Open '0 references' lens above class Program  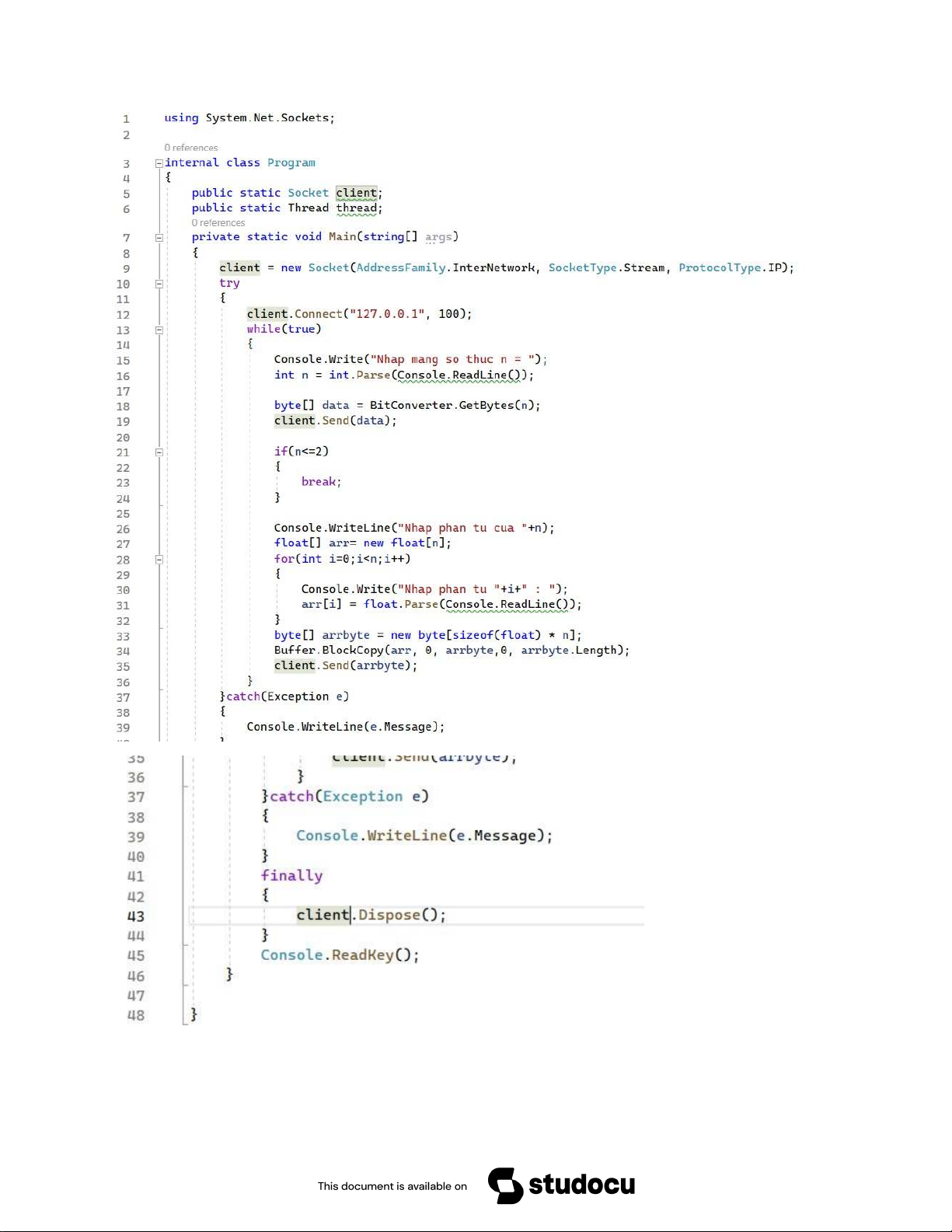pos(191,148)
